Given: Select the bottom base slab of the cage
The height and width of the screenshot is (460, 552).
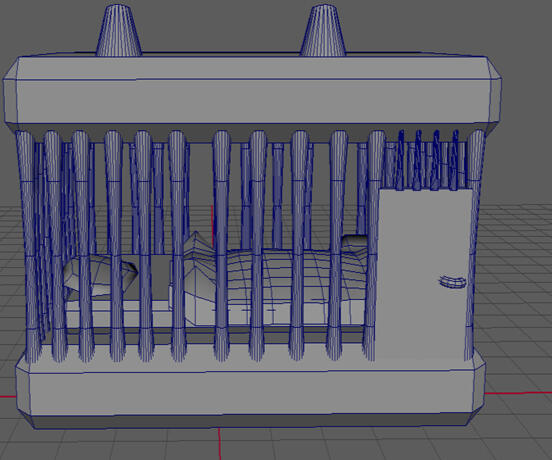Looking at the screenshot, I should click(251, 391).
